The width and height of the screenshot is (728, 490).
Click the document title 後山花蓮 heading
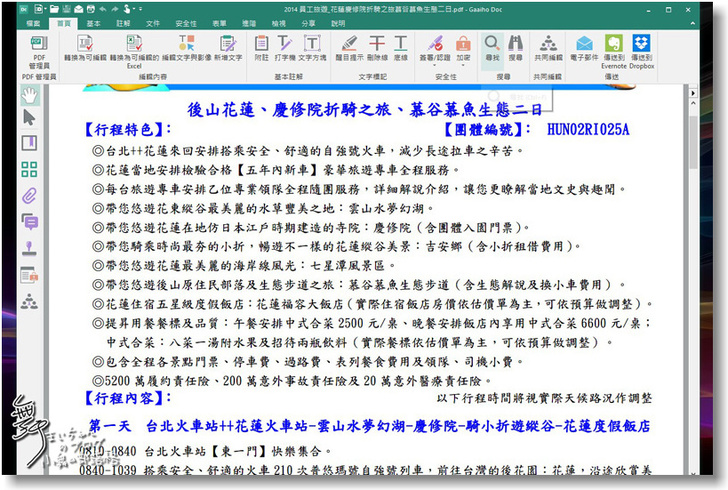click(364, 110)
